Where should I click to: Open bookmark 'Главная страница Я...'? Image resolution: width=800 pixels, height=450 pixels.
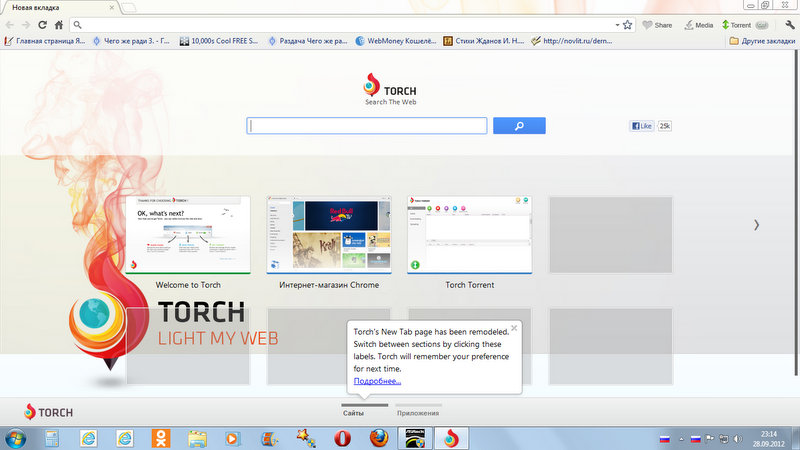pyautogui.click(x=45, y=41)
